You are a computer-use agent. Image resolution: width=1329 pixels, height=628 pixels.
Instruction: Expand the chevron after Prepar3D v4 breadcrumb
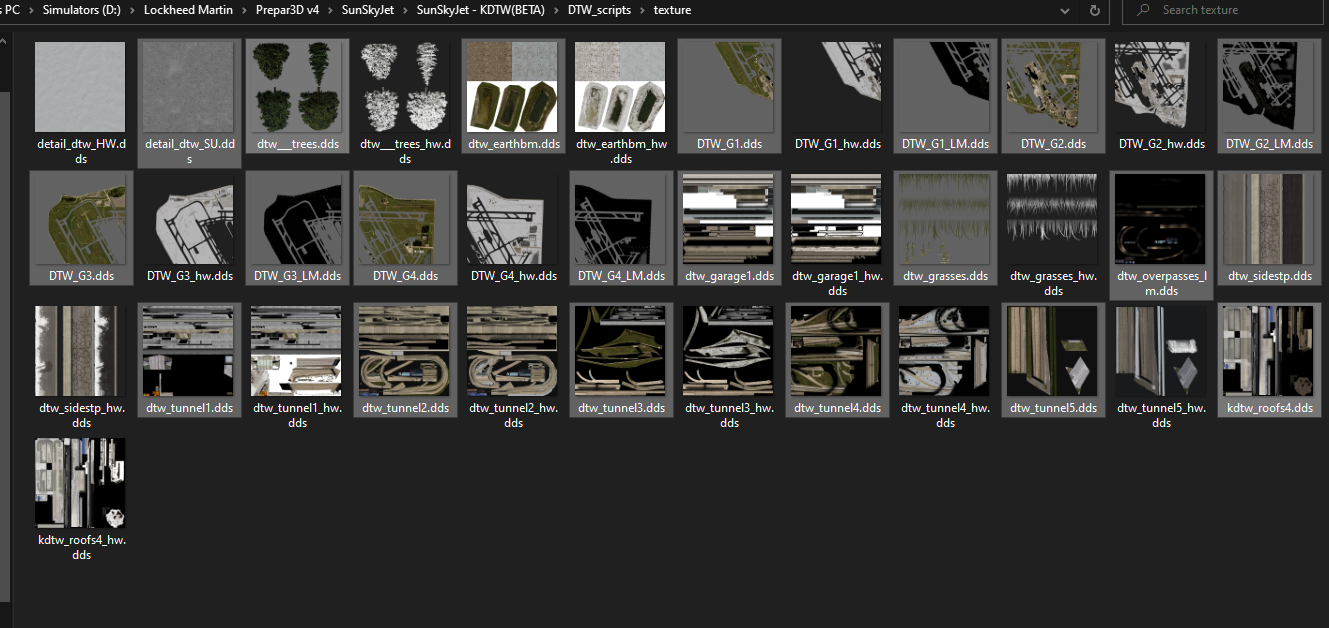tap(328, 10)
